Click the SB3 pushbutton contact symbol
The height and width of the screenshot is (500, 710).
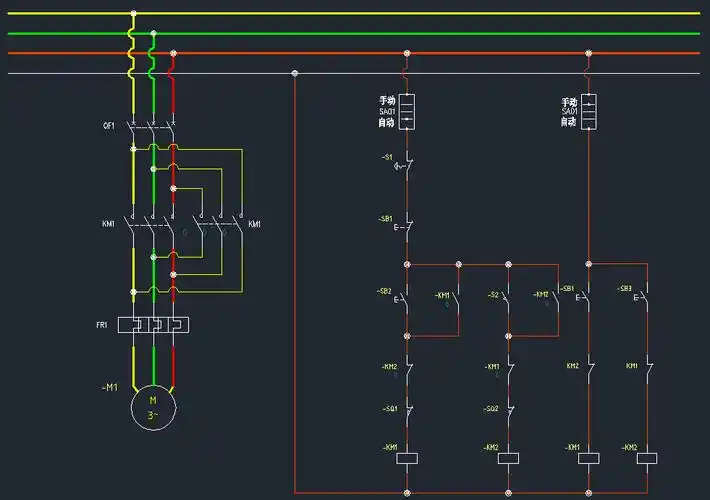[x=645, y=297]
